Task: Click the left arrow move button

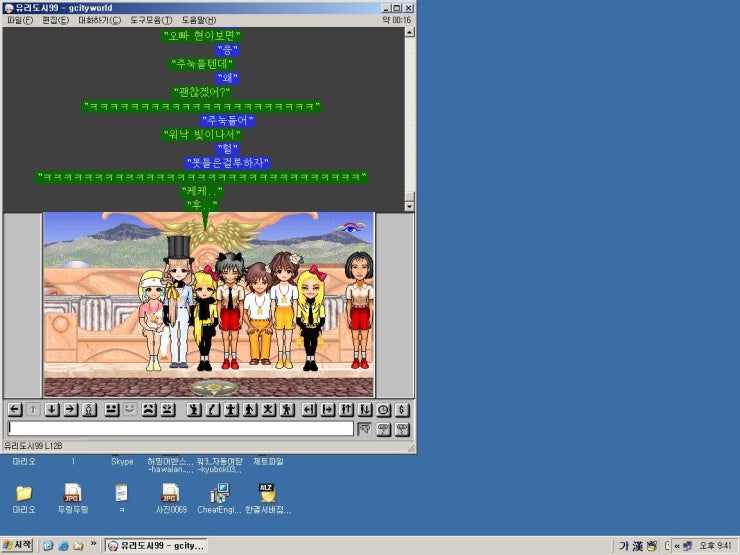Action: coord(15,409)
